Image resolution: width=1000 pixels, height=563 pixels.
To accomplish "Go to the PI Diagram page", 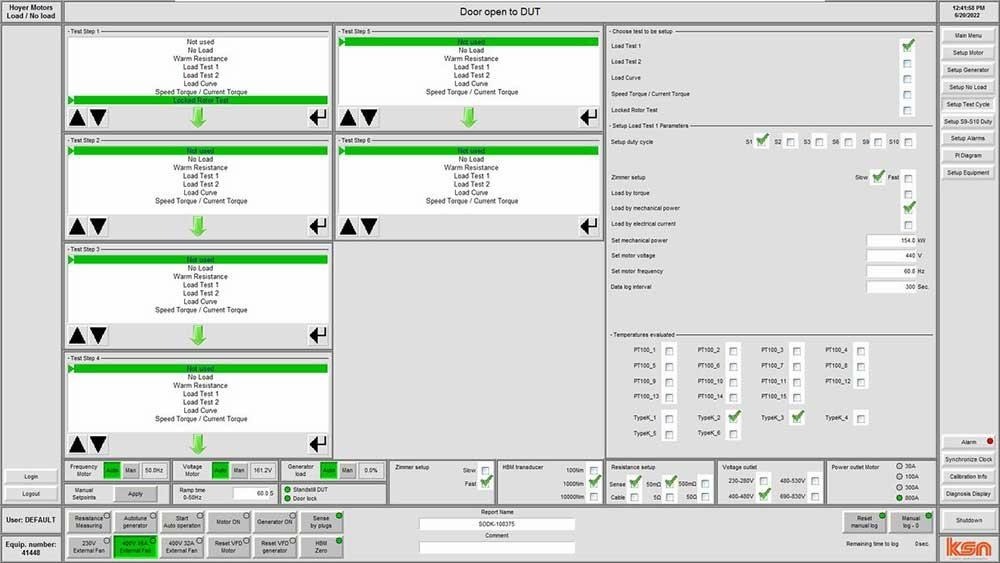I will [x=968, y=155].
